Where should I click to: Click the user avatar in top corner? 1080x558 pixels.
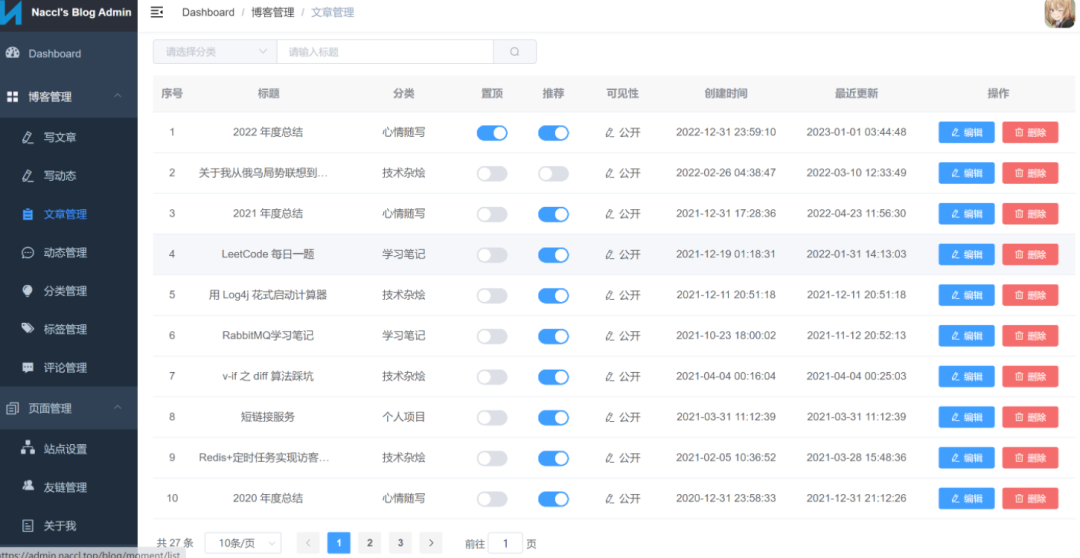[x=1059, y=14]
